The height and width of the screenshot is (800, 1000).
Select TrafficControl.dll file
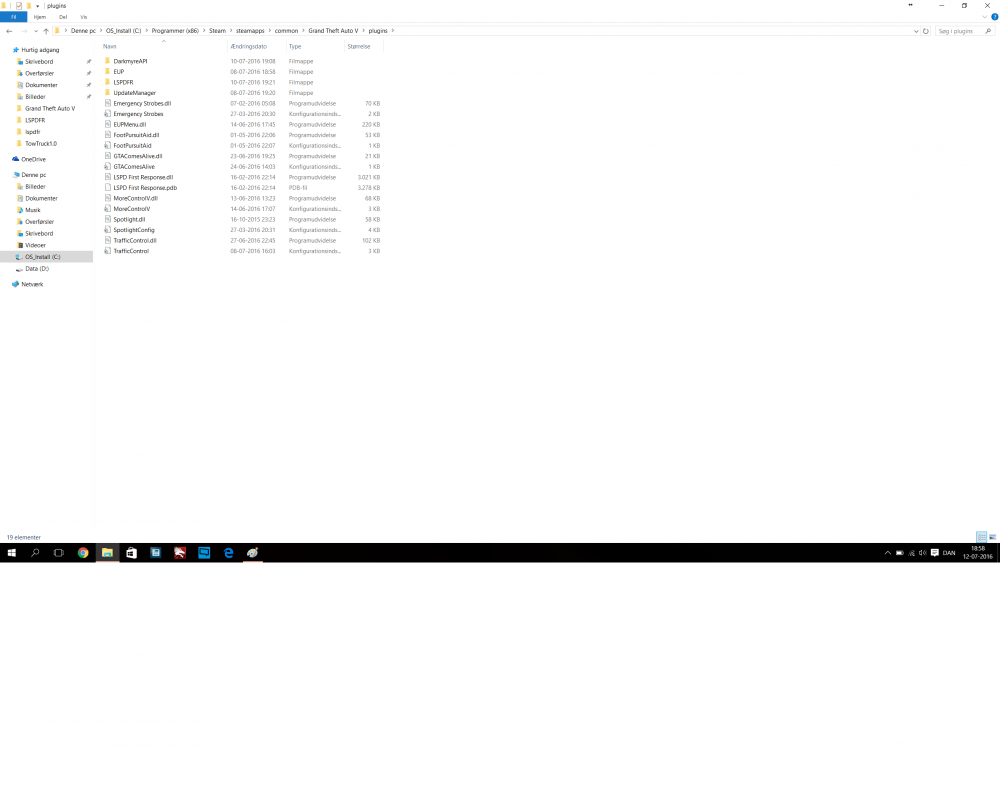pos(135,241)
